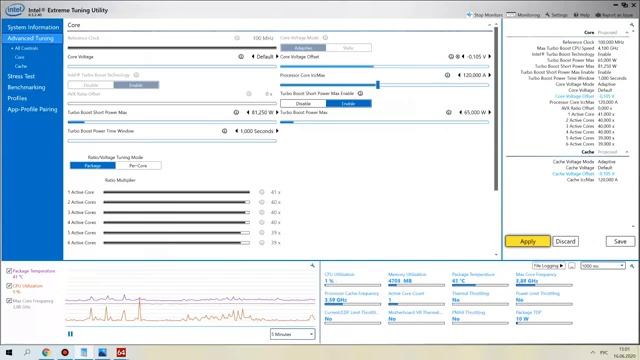Image resolution: width=640 pixels, height=360 pixels.
Task: Select Per-Core tuning mode
Action: (138, 166)
